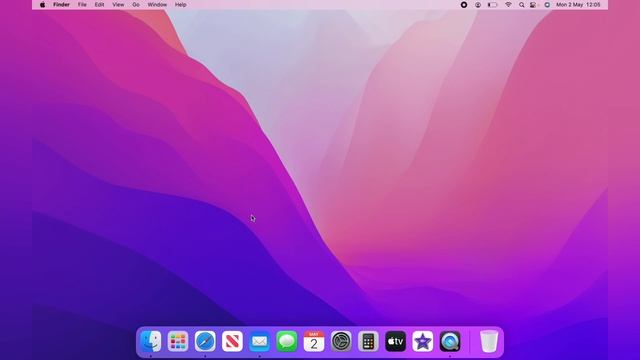Open System Preferences from the Dock
The height and width of the screenshot is (360, 640).
pos(341,341)
